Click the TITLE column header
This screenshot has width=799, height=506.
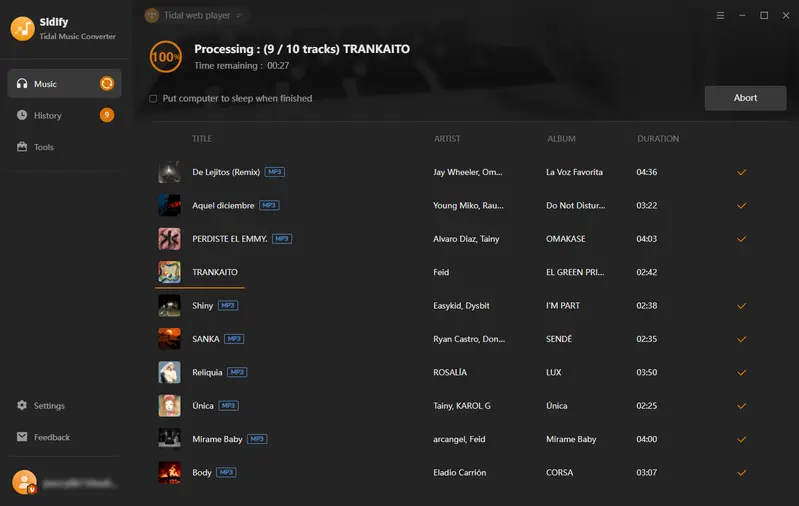click(x=202, y=139)
